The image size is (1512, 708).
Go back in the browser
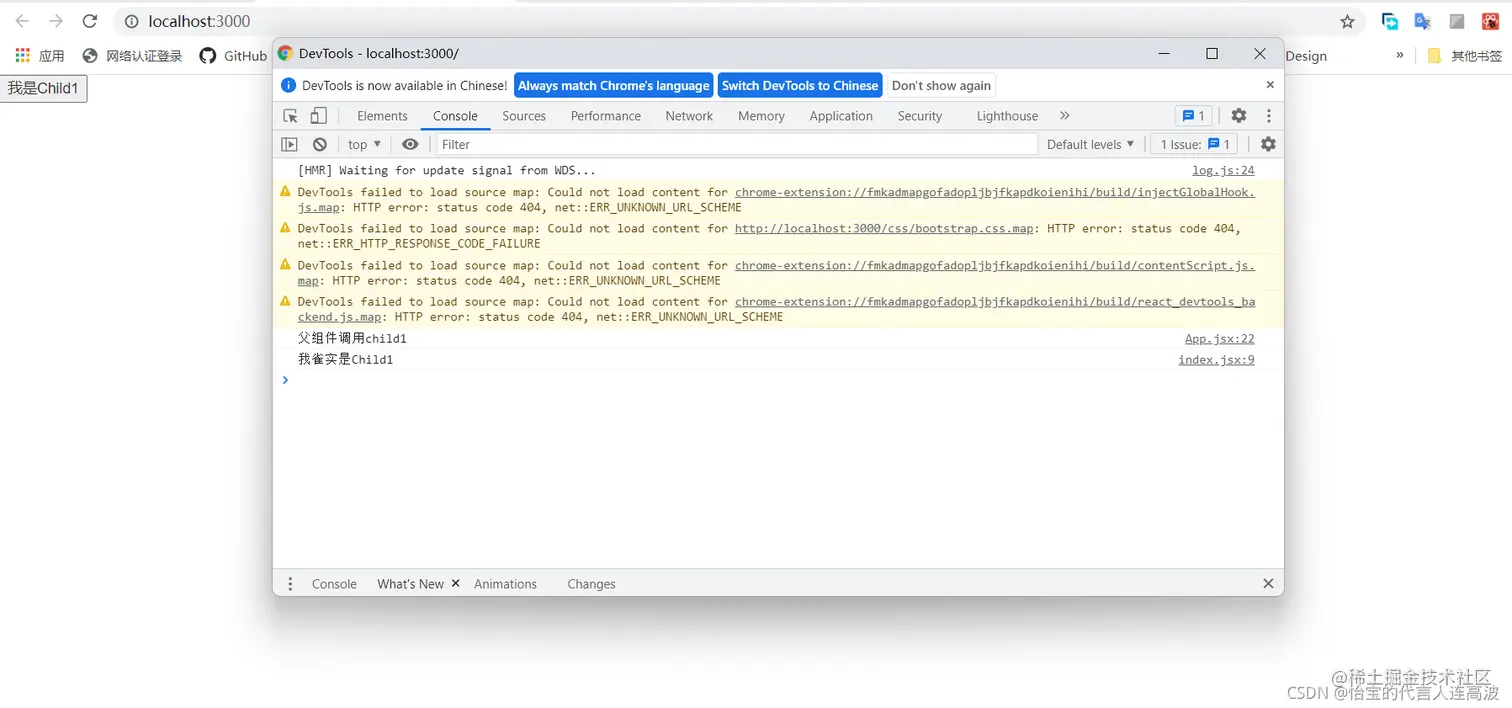(22, 21)
